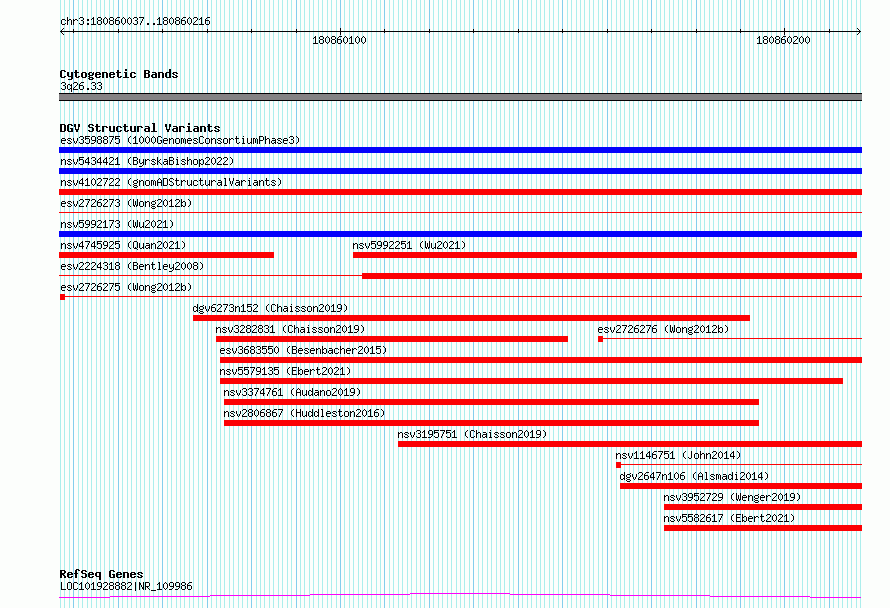Open the esv2224318 (Bentley2008) variant label
Screen dimensions: 890x608
tap(132, 266)
